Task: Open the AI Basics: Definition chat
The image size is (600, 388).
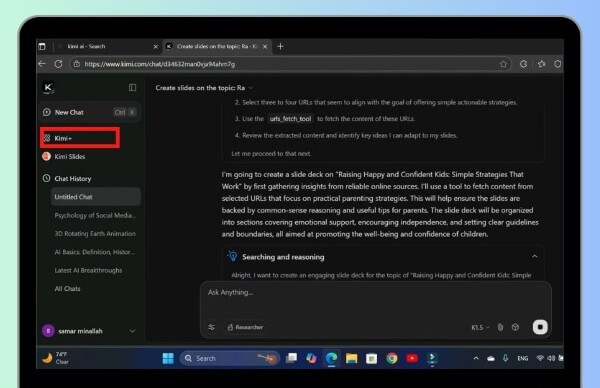Action: tap(95, 252)
